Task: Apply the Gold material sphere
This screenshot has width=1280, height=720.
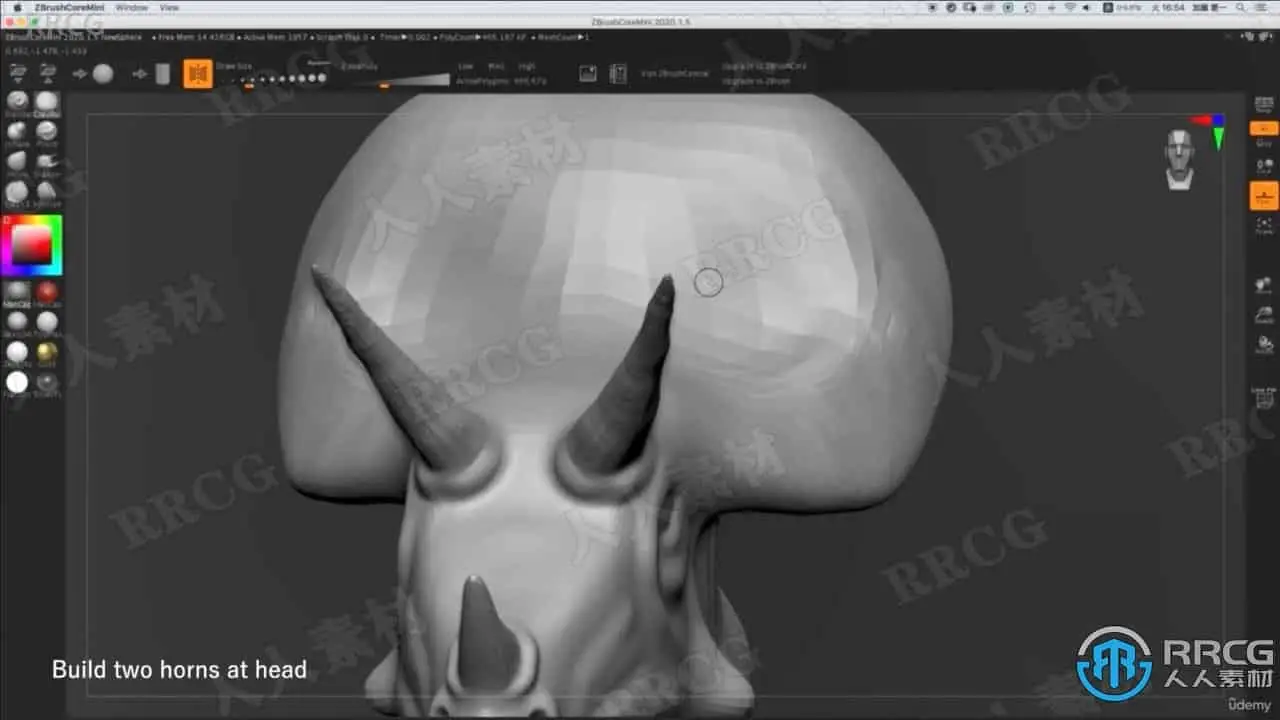Action: tap(47, 353)
